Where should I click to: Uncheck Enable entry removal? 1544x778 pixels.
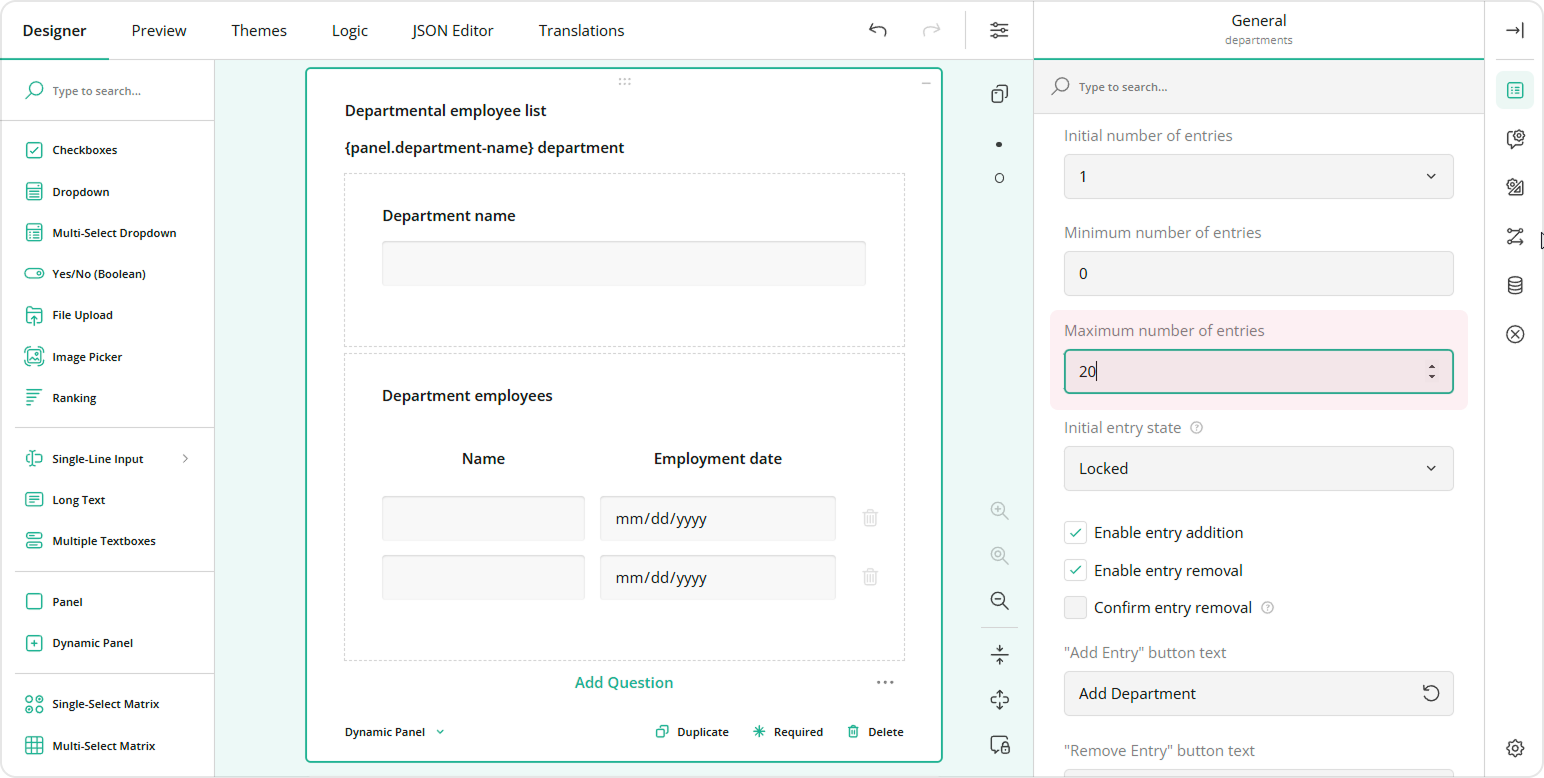click(x=1075, y=571)
